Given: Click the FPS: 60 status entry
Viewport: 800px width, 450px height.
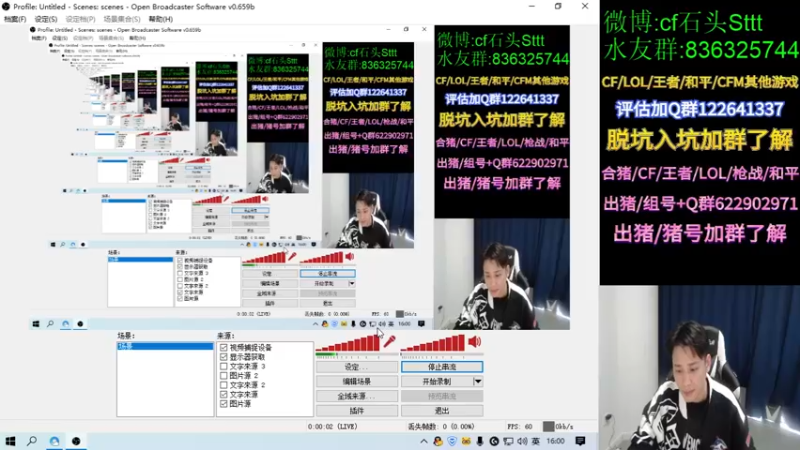Looking at the screenshot, I should tap(519, 427).
